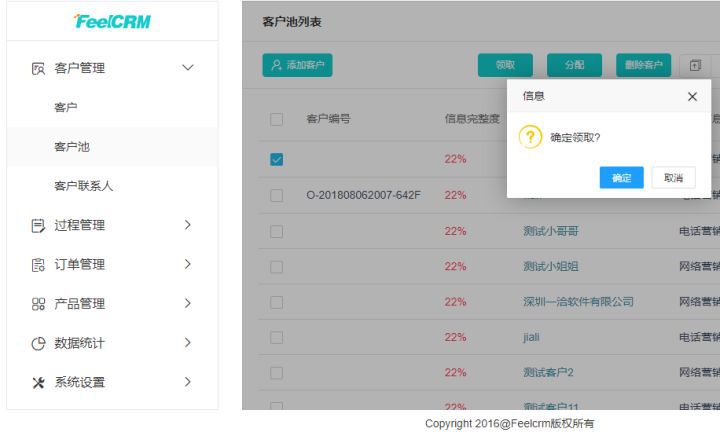Select the 客户 submenu item
The height and width of the screenshot is (432, 720).
[66, 107]
